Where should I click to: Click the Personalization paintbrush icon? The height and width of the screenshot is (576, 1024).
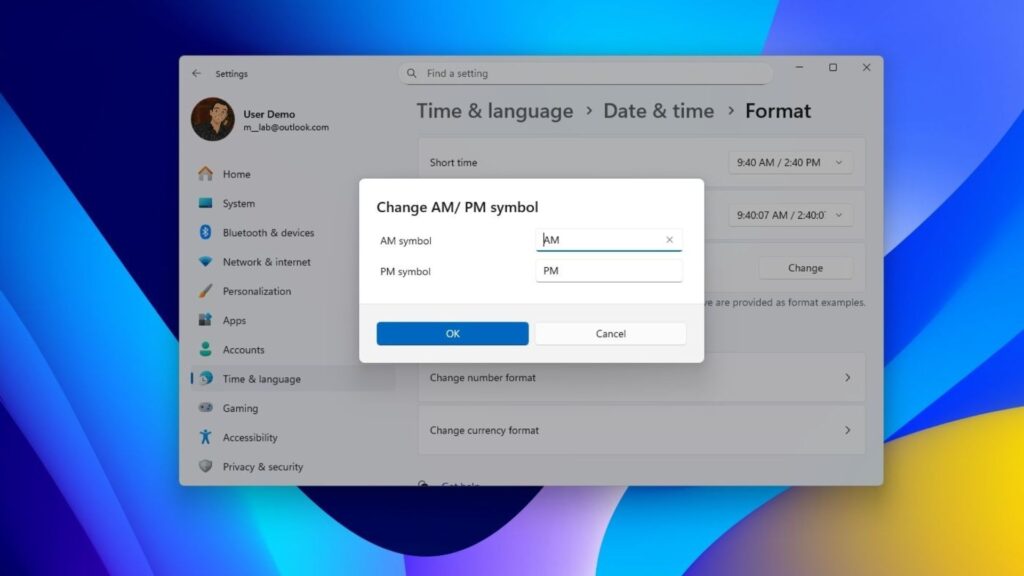pos(206,291)
